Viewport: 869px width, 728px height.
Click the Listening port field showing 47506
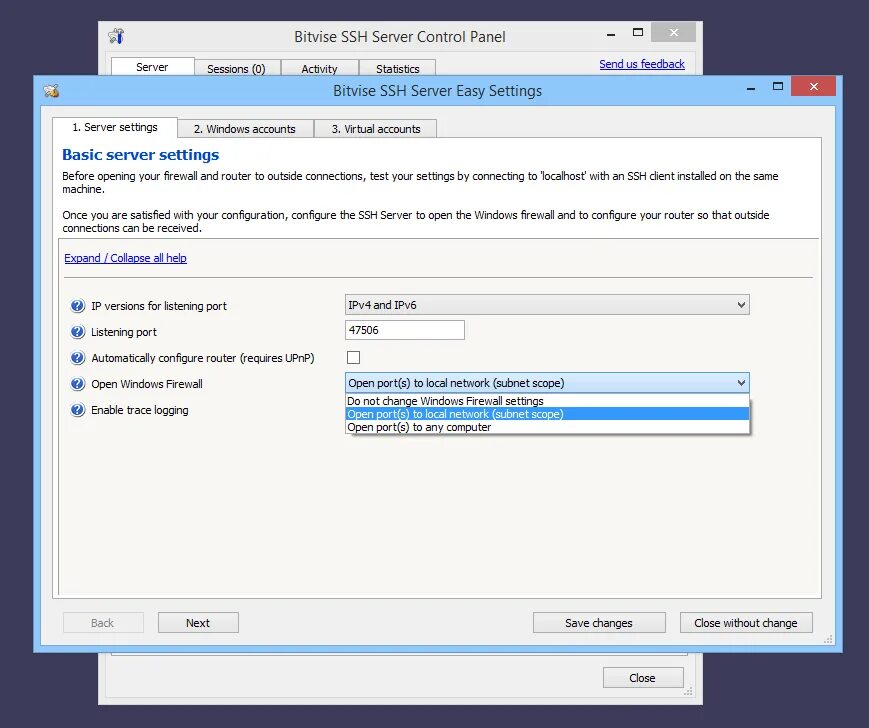pos(405,330)
